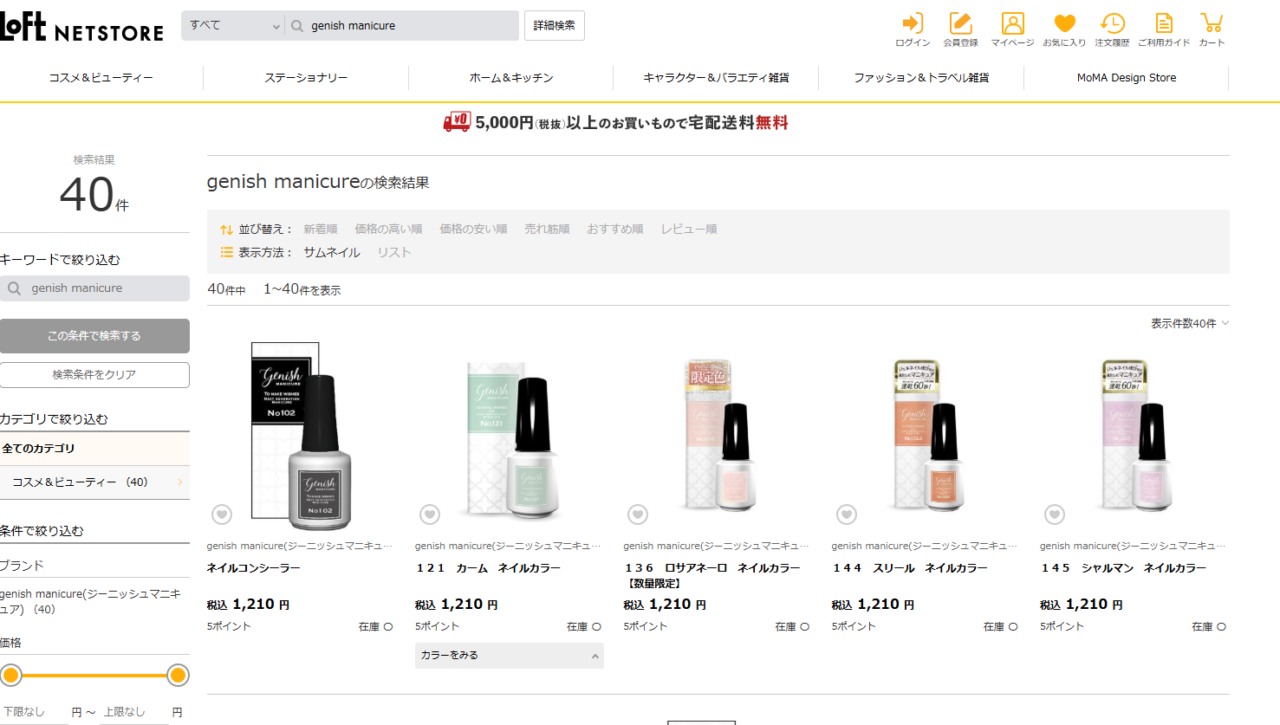Open ステーショナリー navigation menu
Viewport: 1280px width, 725px height.
(306, 78)
